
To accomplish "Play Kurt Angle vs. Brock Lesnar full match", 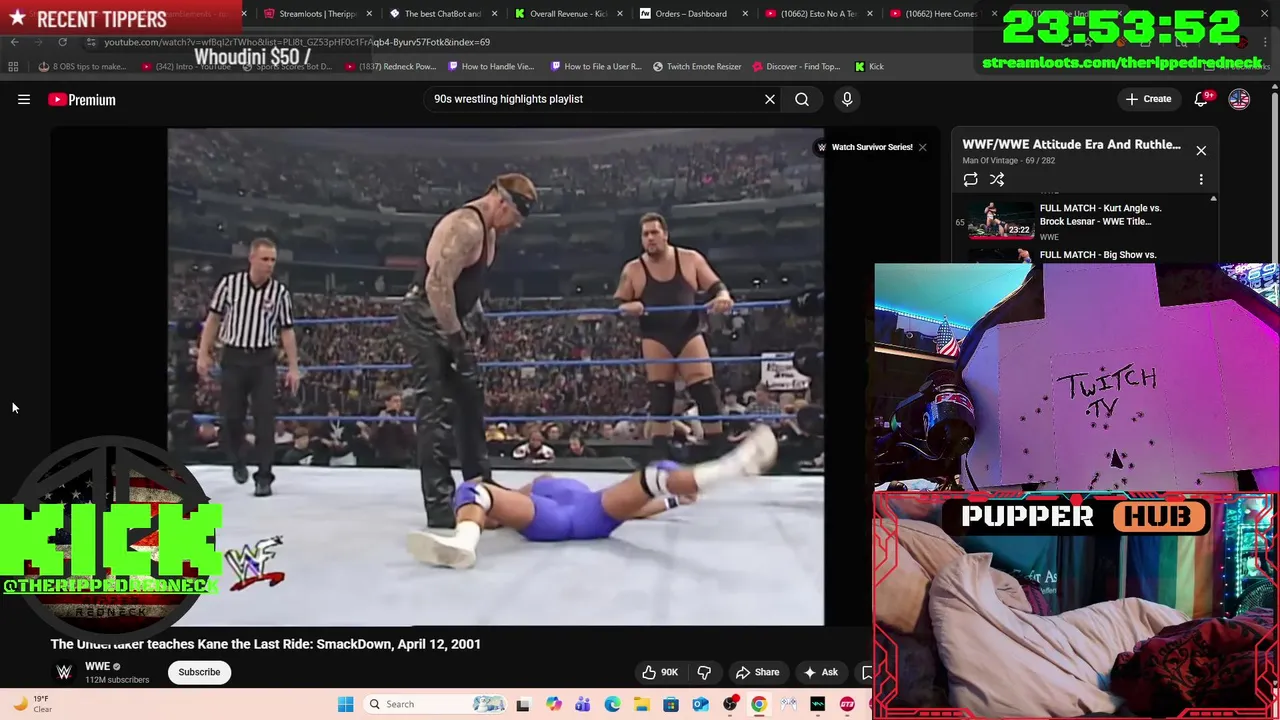I will pos(1085,222).
